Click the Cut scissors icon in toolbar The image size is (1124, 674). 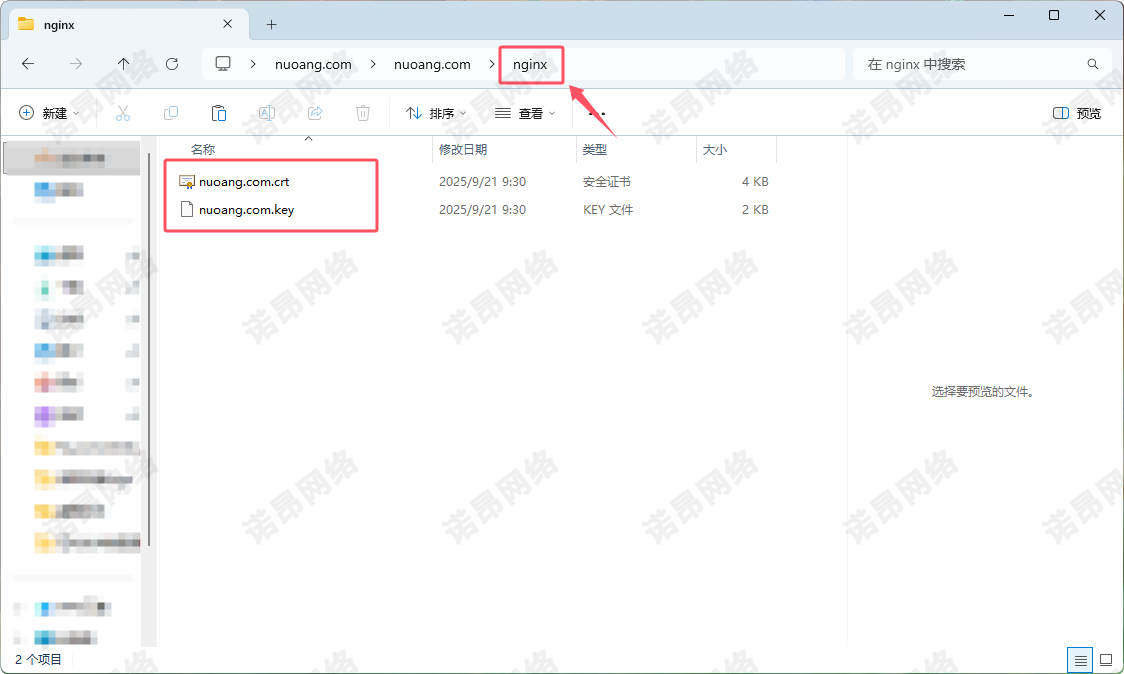click(x=123, y=114)
